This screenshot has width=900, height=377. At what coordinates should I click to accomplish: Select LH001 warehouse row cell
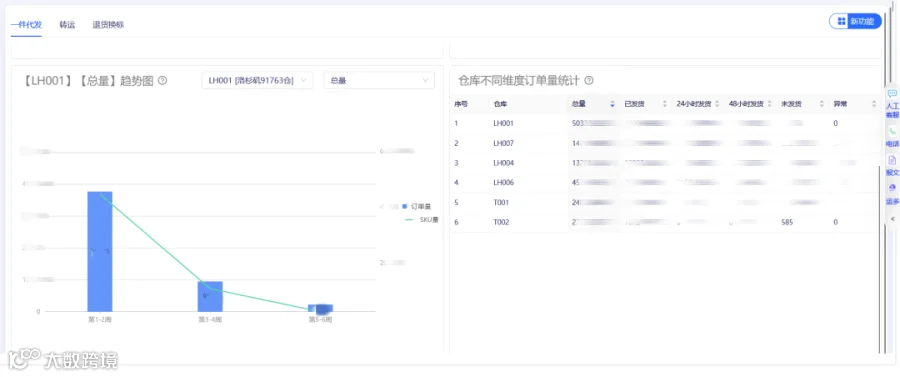pyautogui.click(x=503, y=123)
